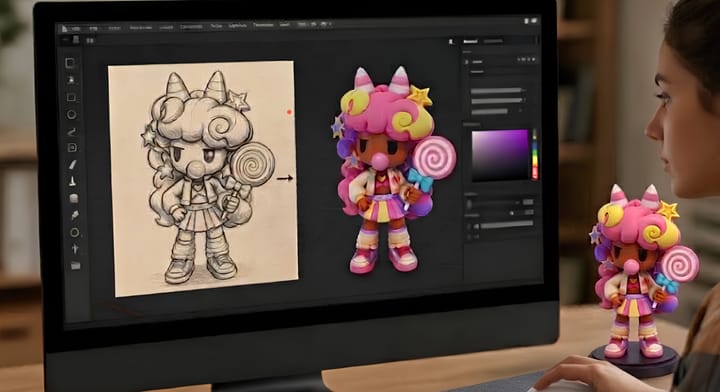Click the icon left of the panel tabs
The image size is (720, 392).
point(451,41)
